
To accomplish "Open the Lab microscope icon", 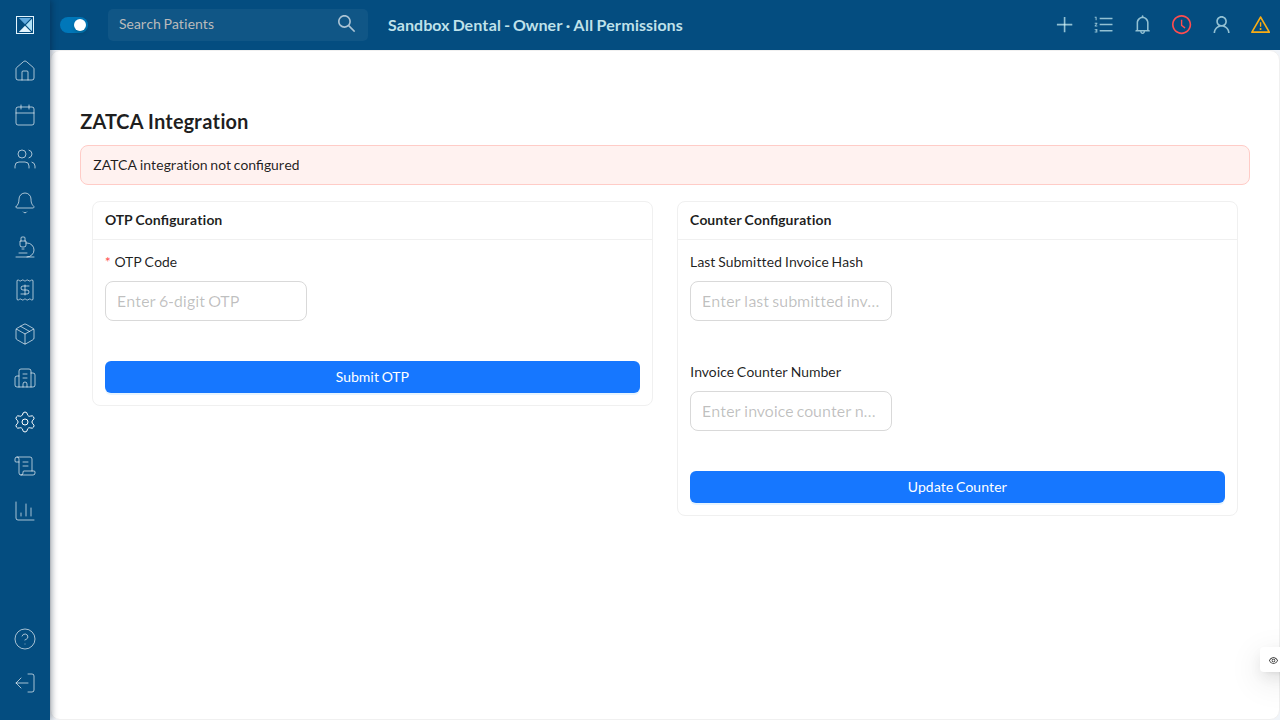I will tap(25, 246).
